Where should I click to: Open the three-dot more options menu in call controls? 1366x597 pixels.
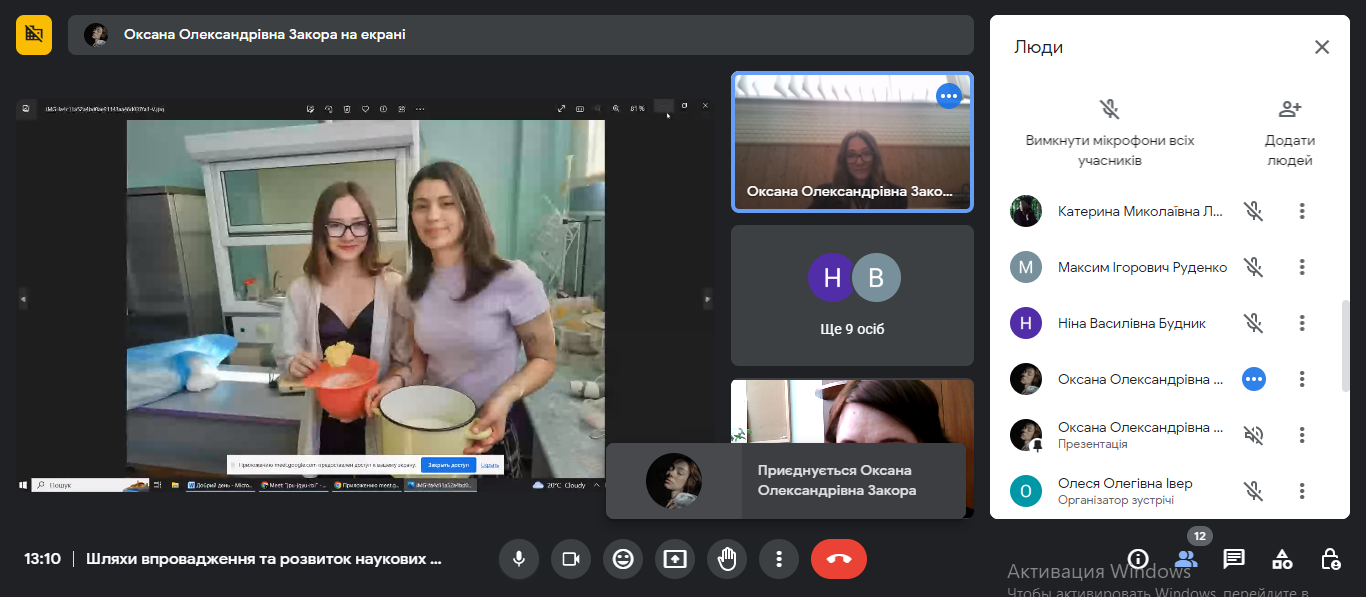[x=779, y=559]
